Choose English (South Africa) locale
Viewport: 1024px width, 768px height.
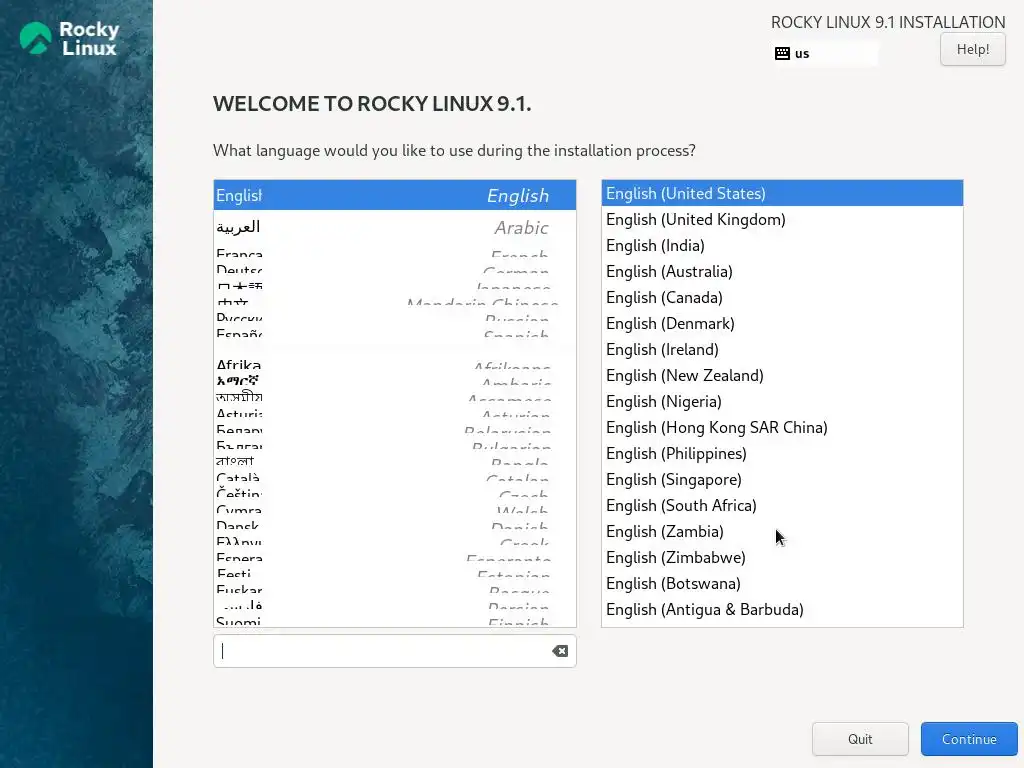782,505
